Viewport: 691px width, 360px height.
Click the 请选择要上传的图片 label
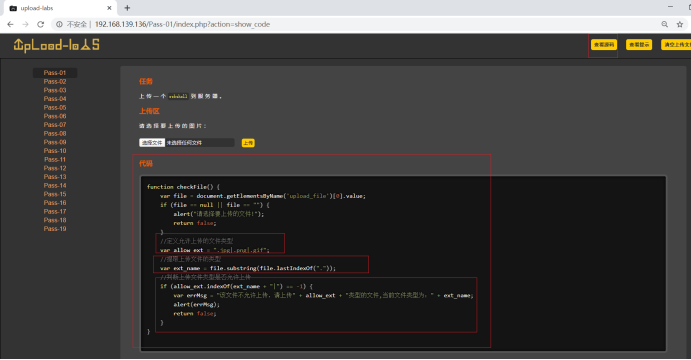(173, 126)
